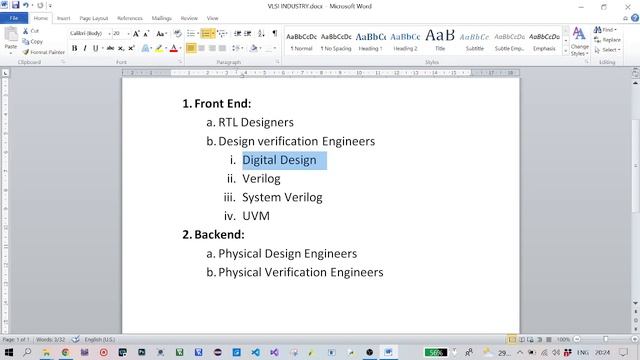640x360 pixels.
Task: Click the tab selector at ruler corner
Action: click(x=5, y=73)
